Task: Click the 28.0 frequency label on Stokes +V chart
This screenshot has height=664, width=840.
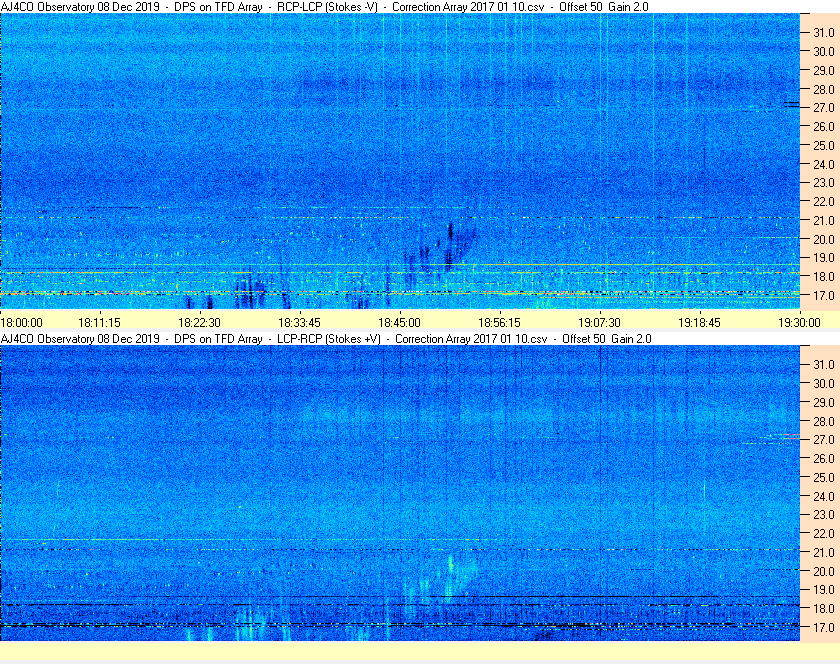Action: coord(824,422)
